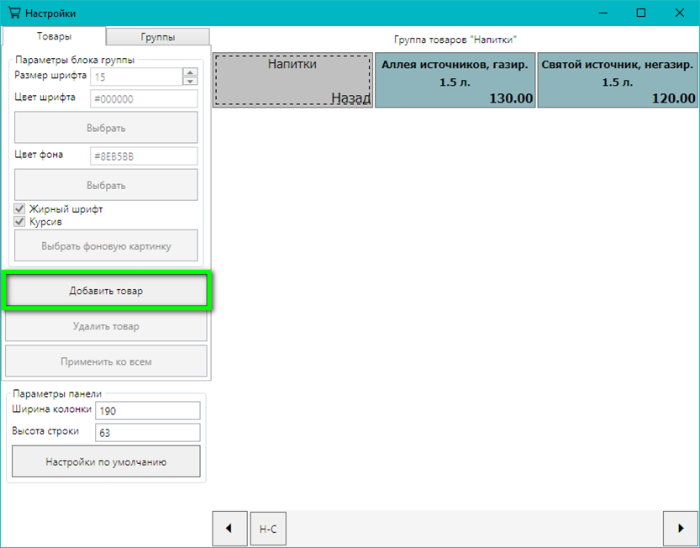Select the Товары tab
Viewport: 700px width, 548px height.
tap(54, 37)
